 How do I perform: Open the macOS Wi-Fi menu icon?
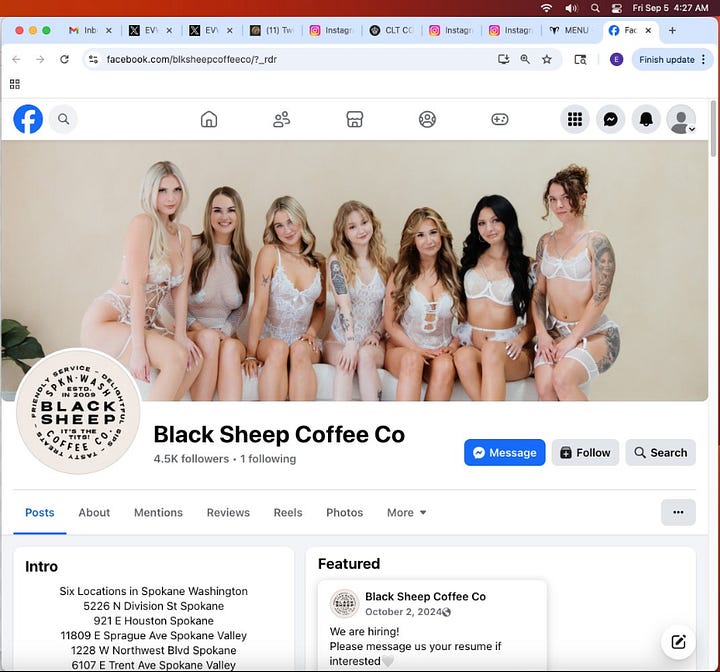click(x=546, y=8)
